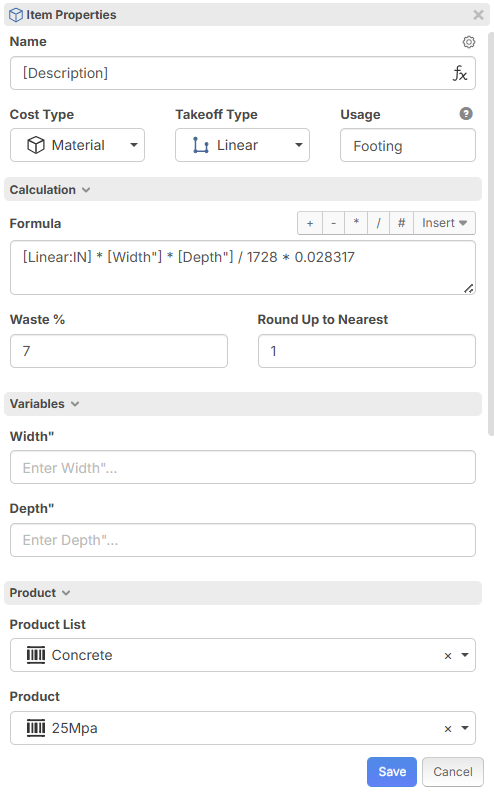Insert the divide slash operator
This screenshot has width=494, height=792.
pyautogui.click(x=378, y=223)
